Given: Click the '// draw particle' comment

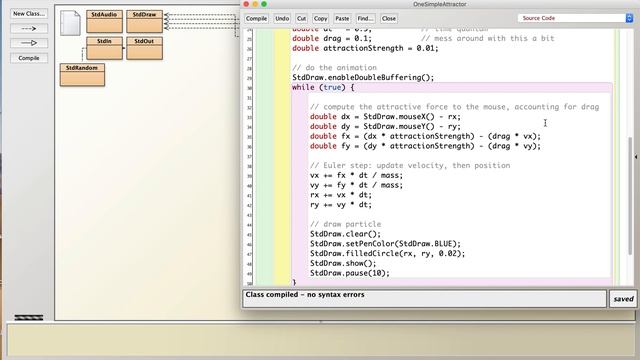Looking at the screenshot, I should tap(345, 224).
